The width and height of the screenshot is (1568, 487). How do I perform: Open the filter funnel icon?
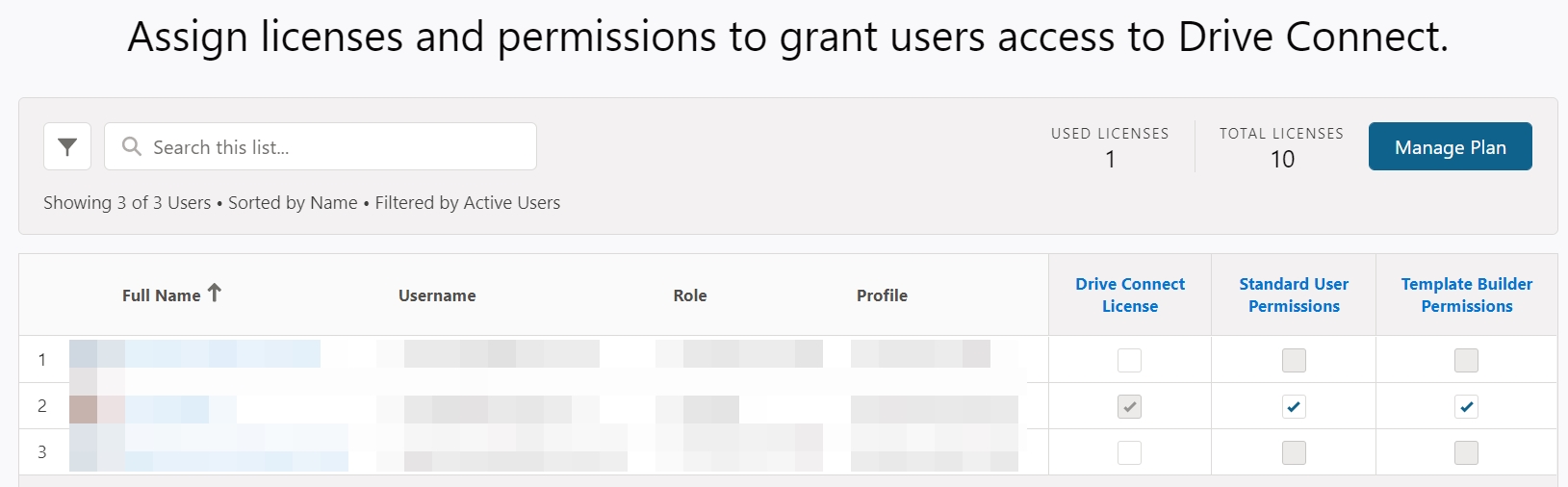pyautogui.click(x=67, y=146)
